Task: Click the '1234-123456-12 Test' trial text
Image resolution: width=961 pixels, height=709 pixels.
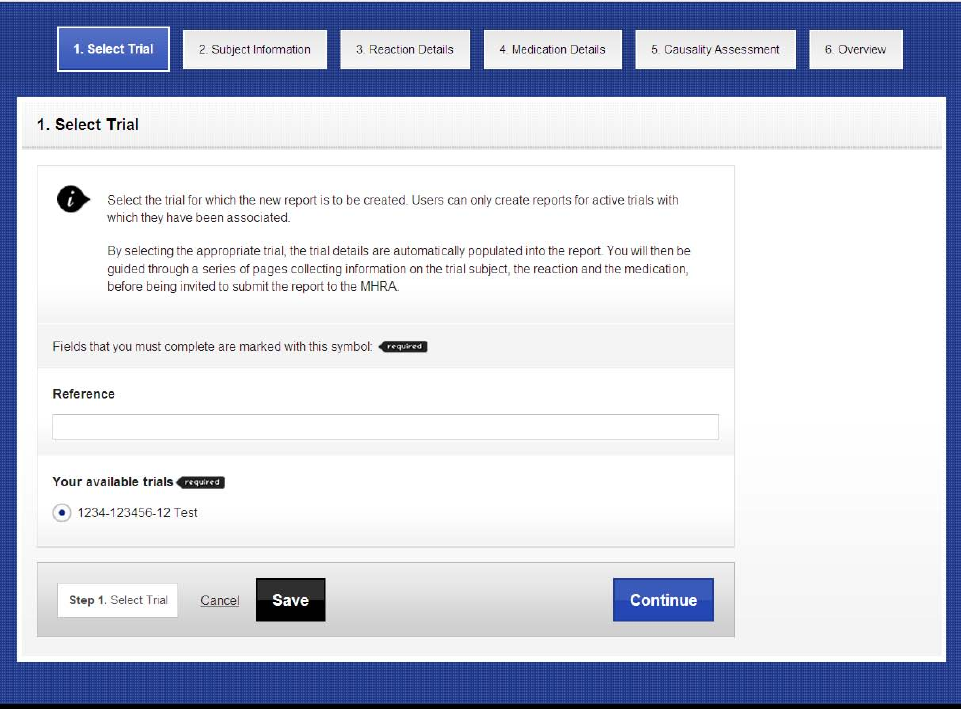Action: pyautogui.click(x=137, y=512)
